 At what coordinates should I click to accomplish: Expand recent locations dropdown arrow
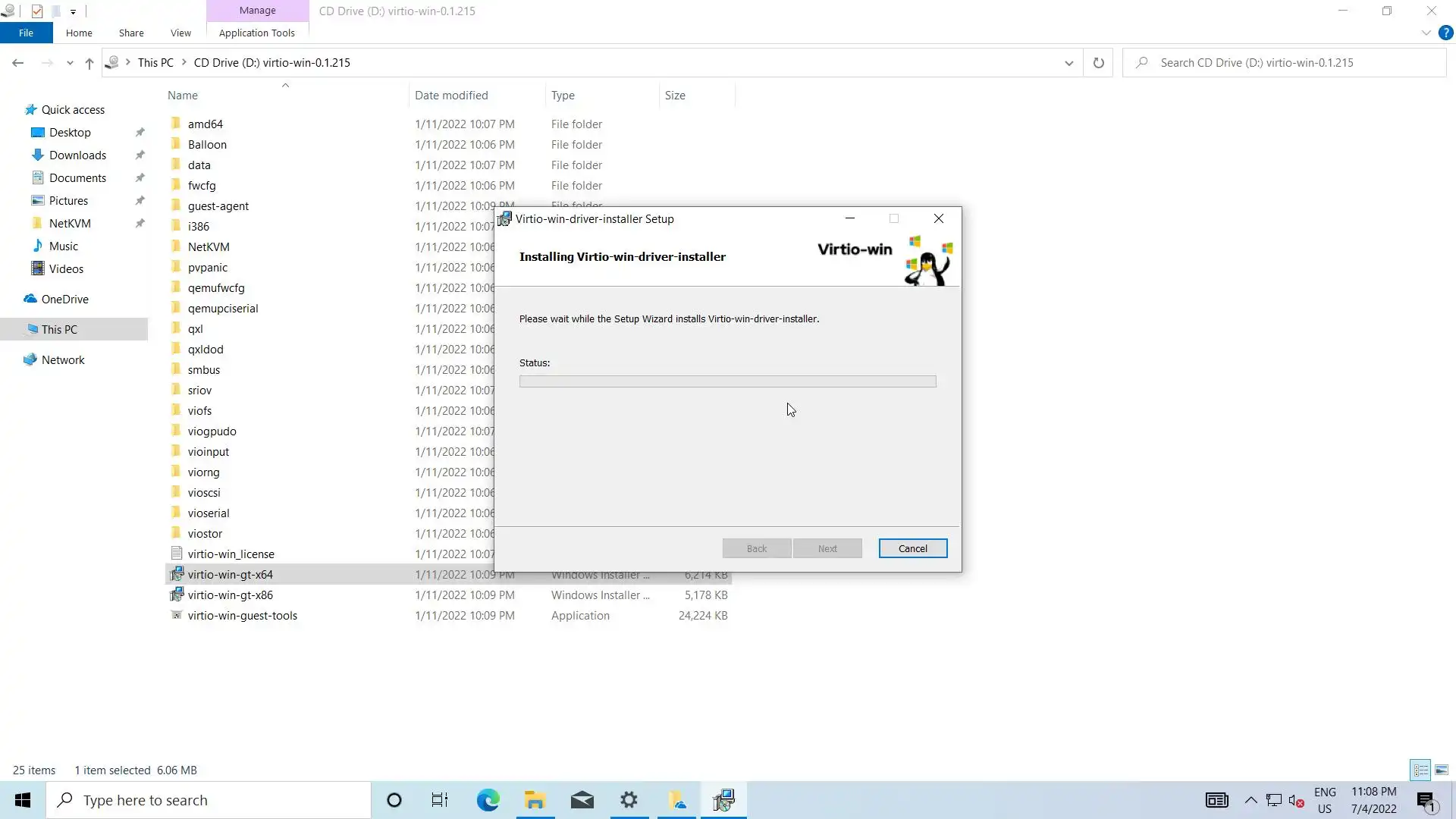(x=70, y=63)
